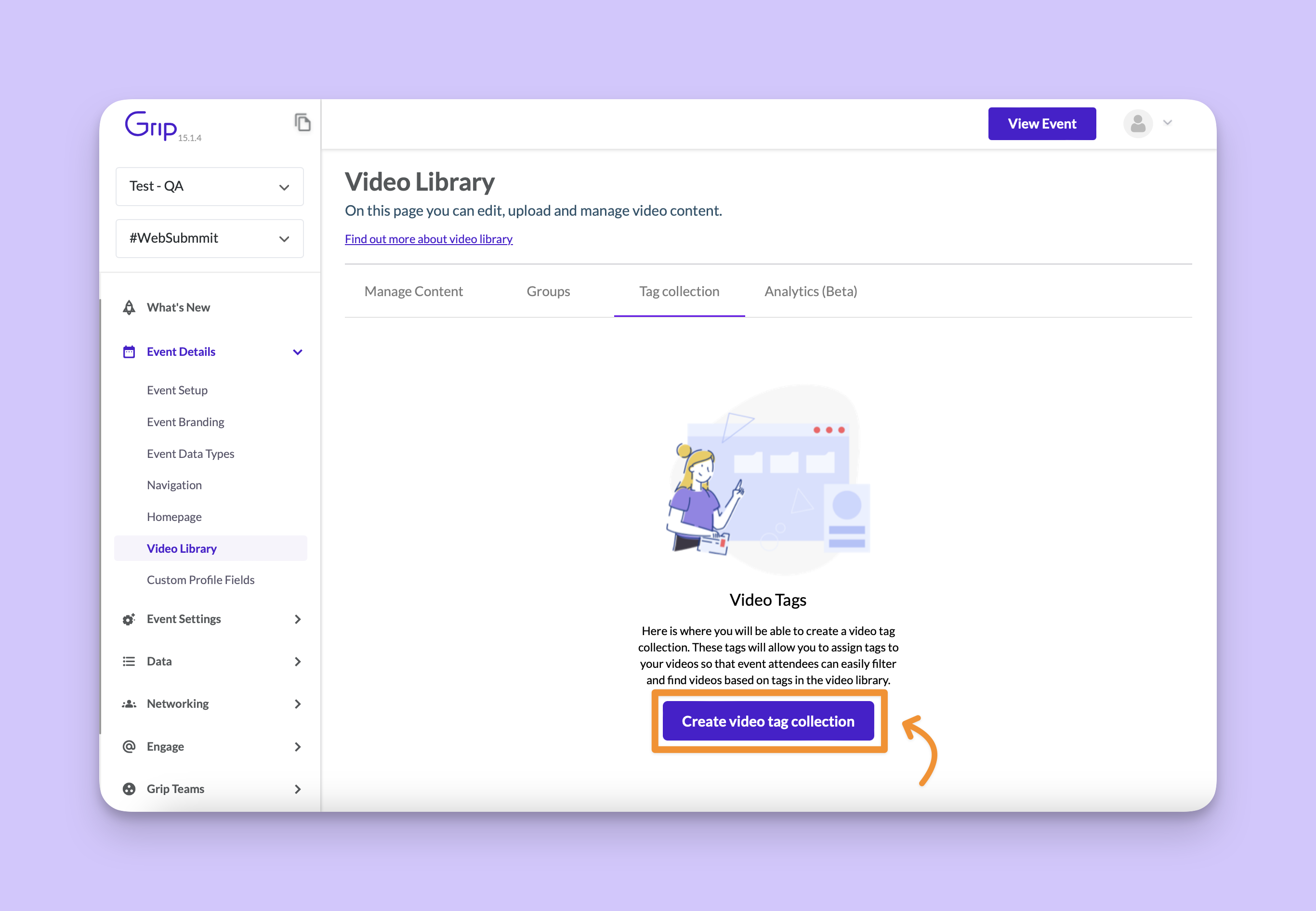Switch to the Manage Content tab
The image size is (1316, 911).
click(x=413, y=291)
